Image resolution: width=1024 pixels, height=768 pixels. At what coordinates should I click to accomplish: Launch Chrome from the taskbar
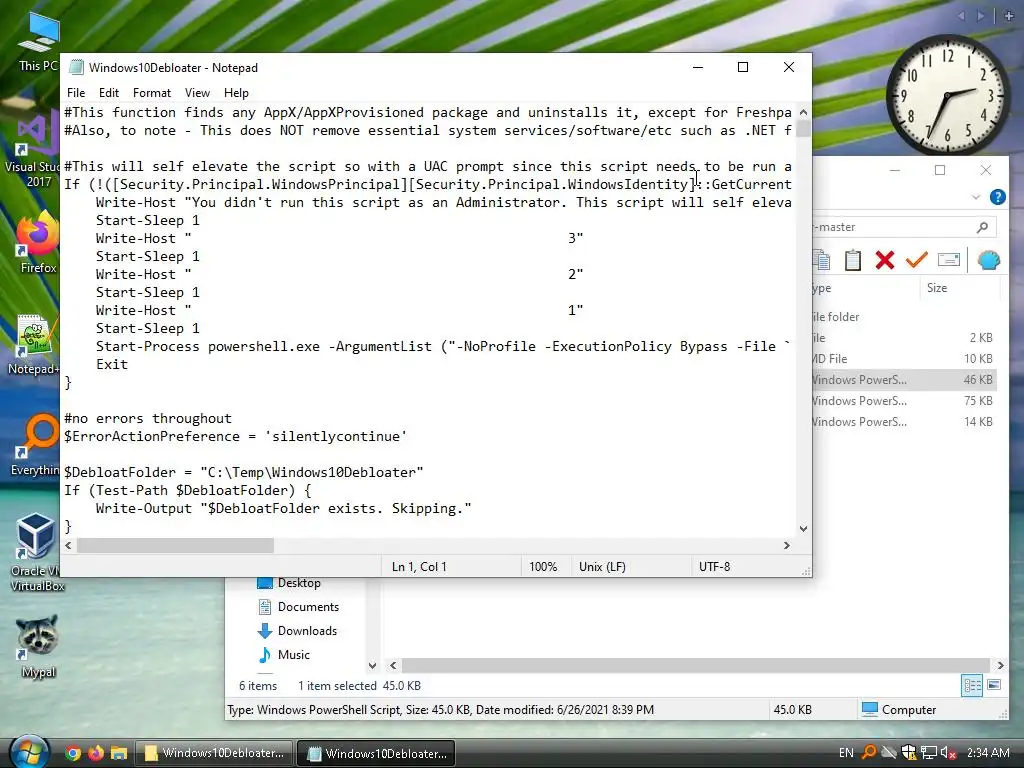(73, 753)
